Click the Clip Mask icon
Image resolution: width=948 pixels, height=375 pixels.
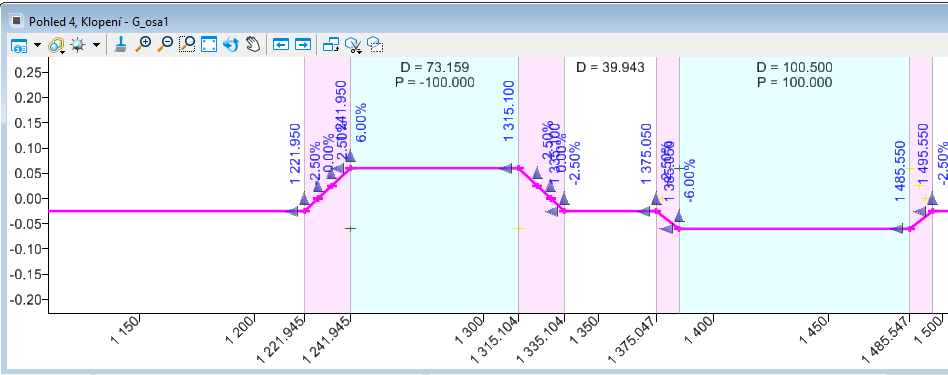(x=375, y=45)
